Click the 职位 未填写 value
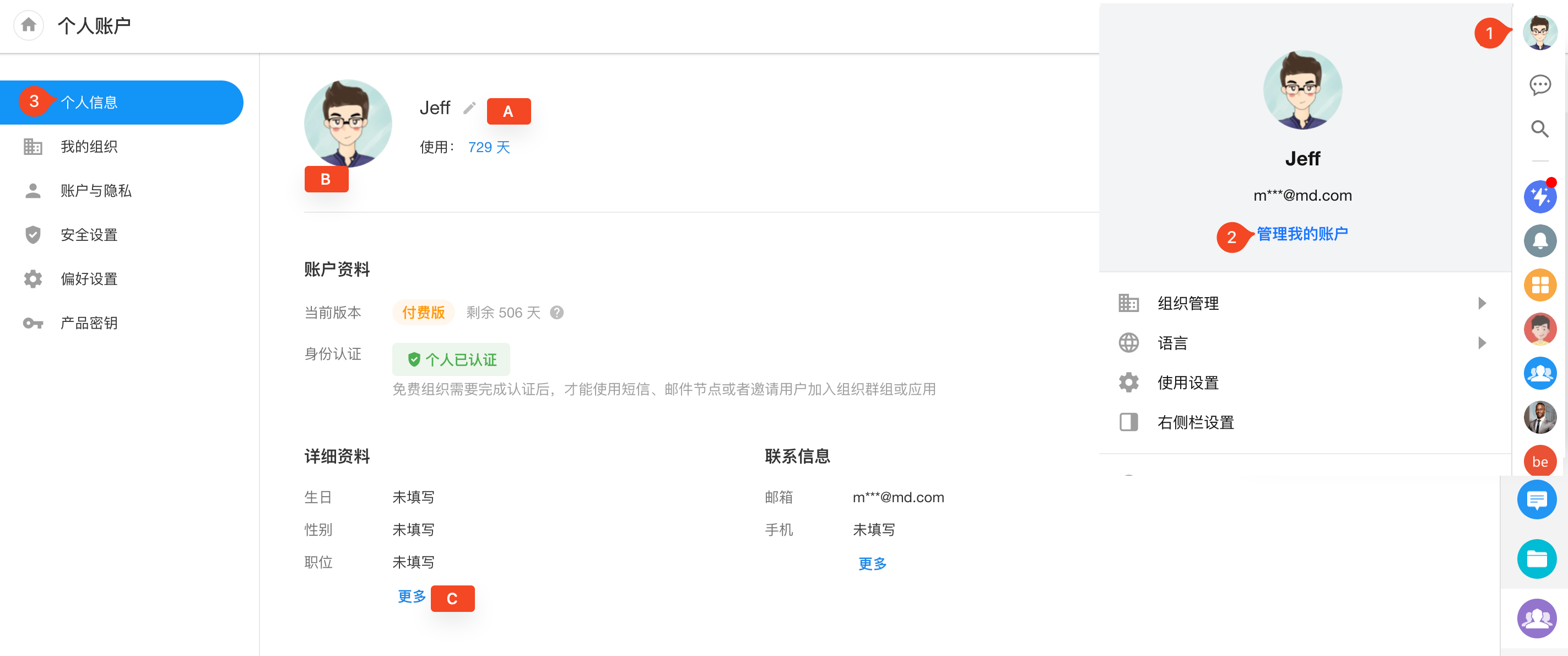This screenshot has width=1568, height=656. tap(413, 562)
